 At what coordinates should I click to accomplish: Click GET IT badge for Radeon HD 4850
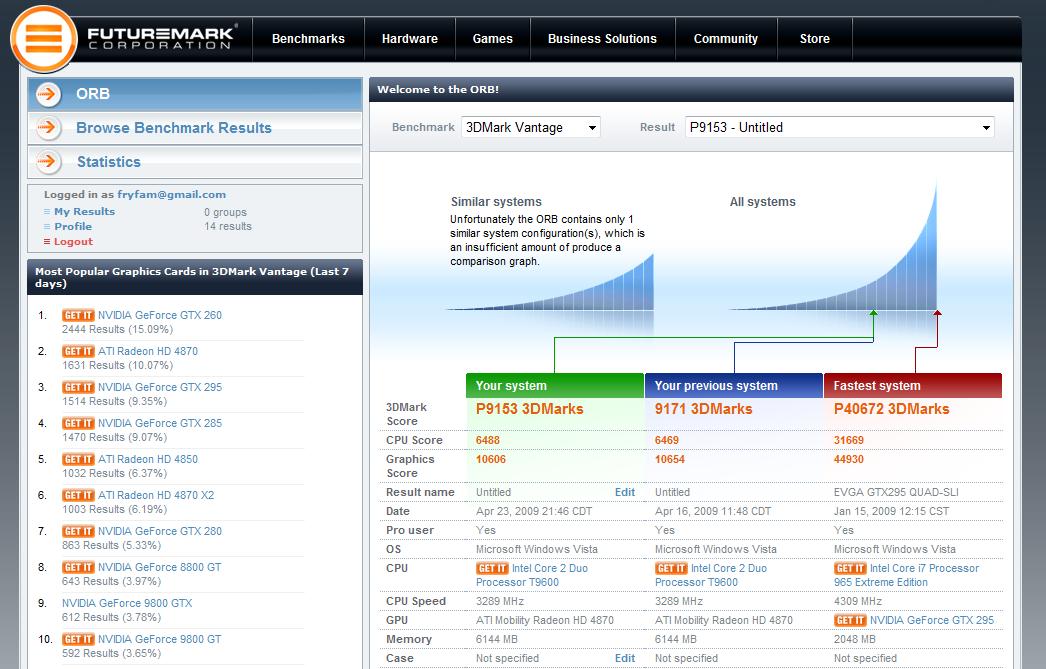78,460
